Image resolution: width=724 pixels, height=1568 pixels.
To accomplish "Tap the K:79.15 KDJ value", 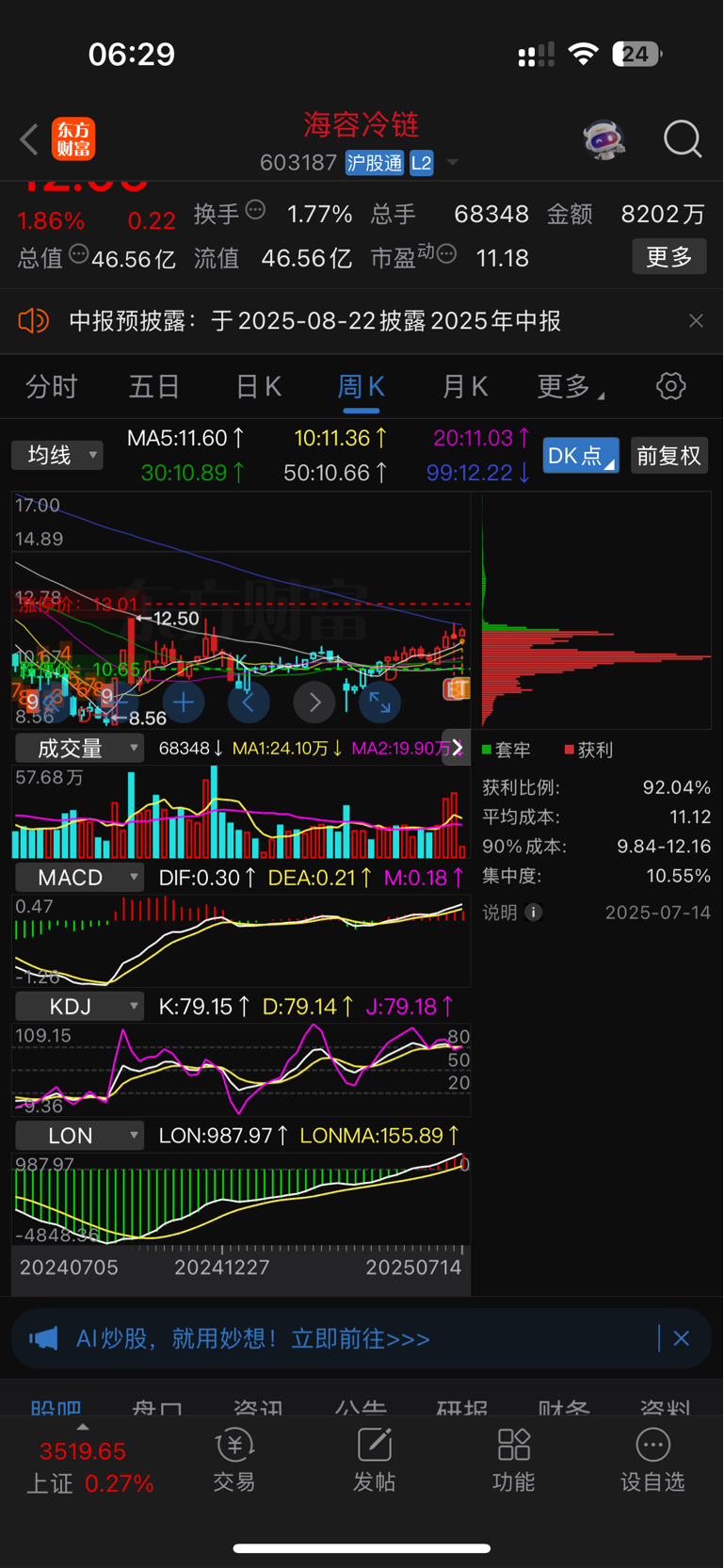I will [204, 1007].
